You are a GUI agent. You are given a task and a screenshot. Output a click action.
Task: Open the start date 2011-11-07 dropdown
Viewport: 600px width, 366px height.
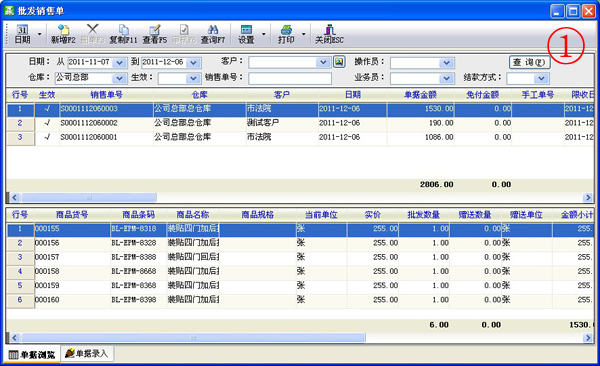click(120, 63)
